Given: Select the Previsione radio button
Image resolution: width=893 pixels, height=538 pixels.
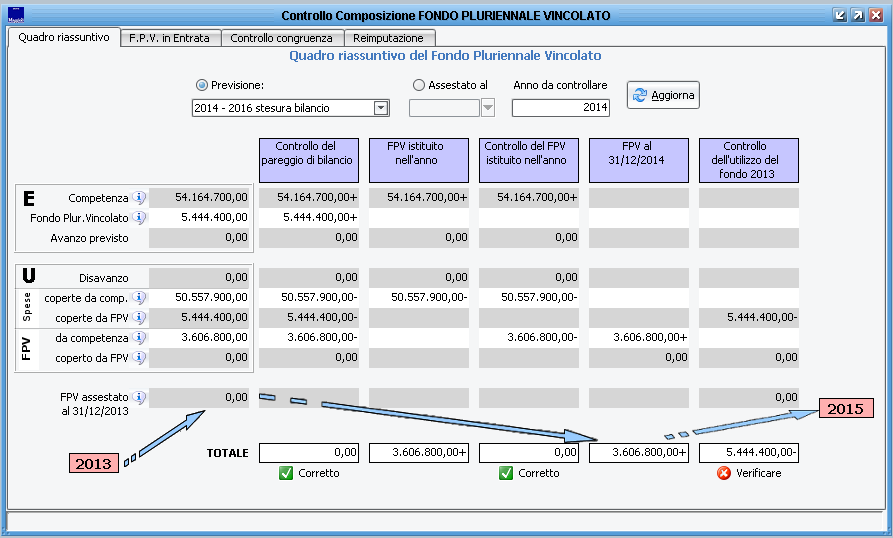Looking at the screenshot, I should tap(202, 86).
